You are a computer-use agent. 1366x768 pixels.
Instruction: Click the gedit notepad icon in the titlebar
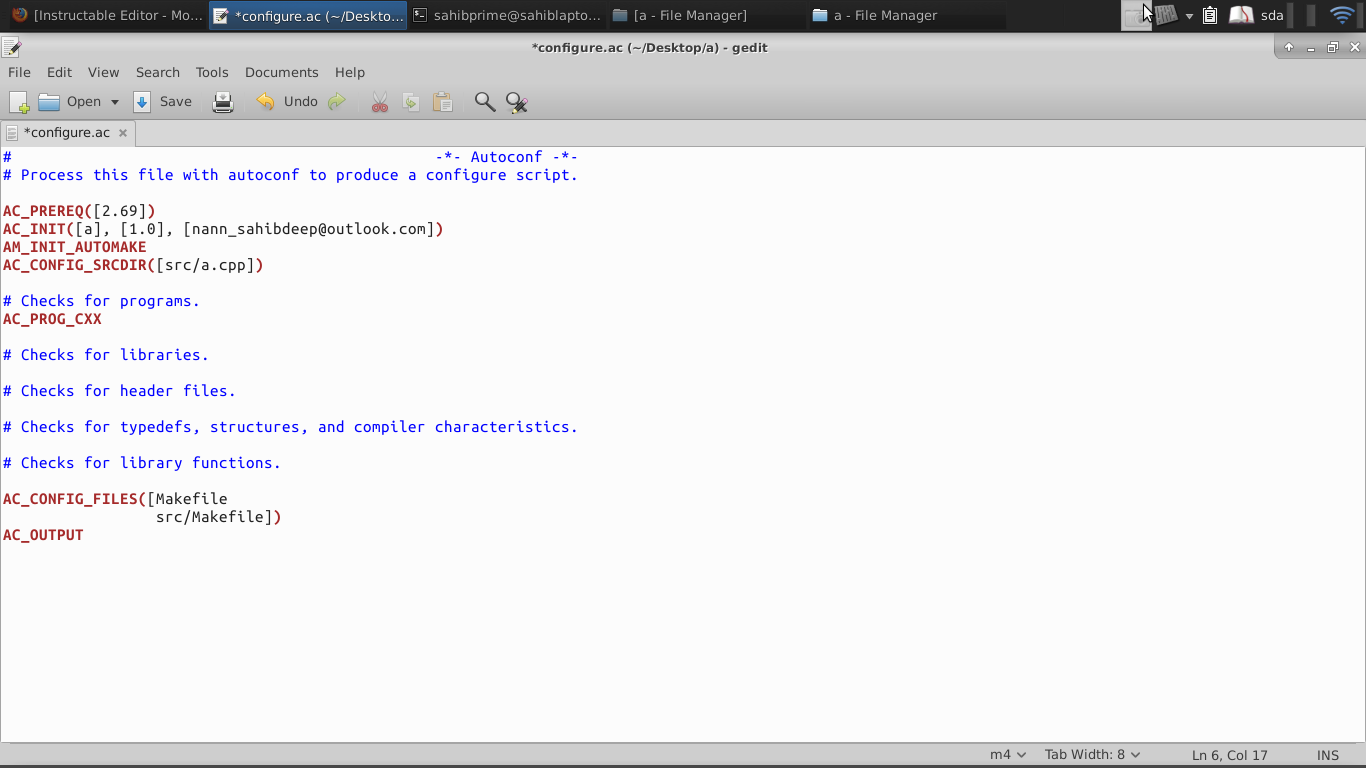[x=12, y=47]
